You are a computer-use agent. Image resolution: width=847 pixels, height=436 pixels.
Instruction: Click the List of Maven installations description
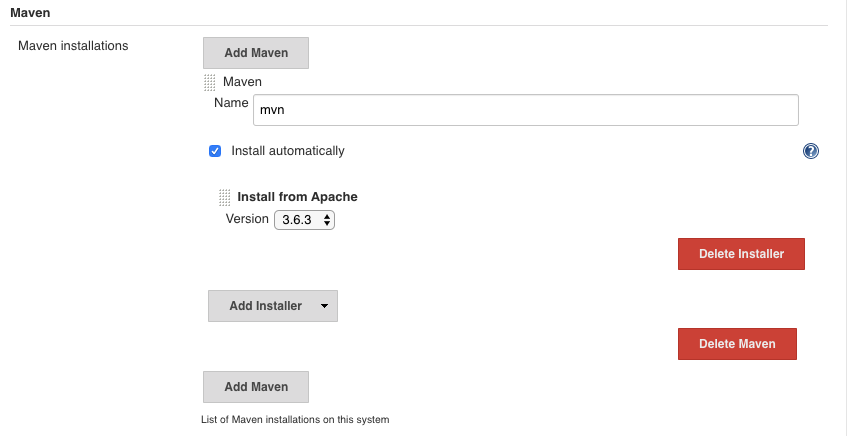click(295, 419)
